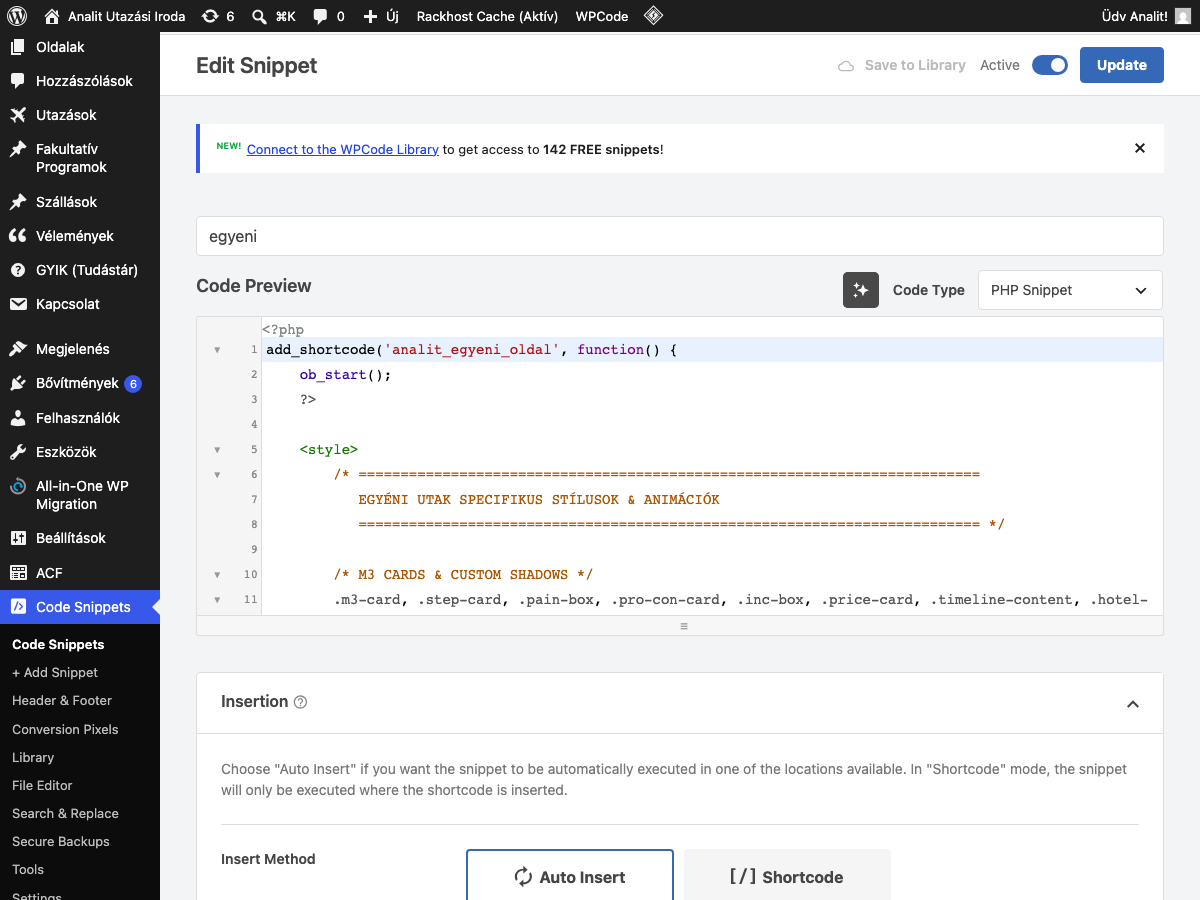This screenshot has height=900, width=1200.
Task: Fold code at line 10
Action: pos(217,575)
